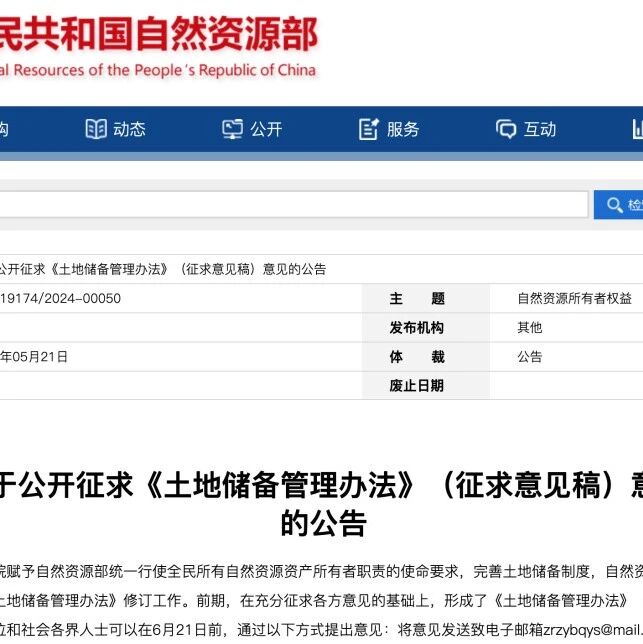Click the monitor icon beside 公开
The width and height of the screenshot is (643, 644).
(232, 129)
